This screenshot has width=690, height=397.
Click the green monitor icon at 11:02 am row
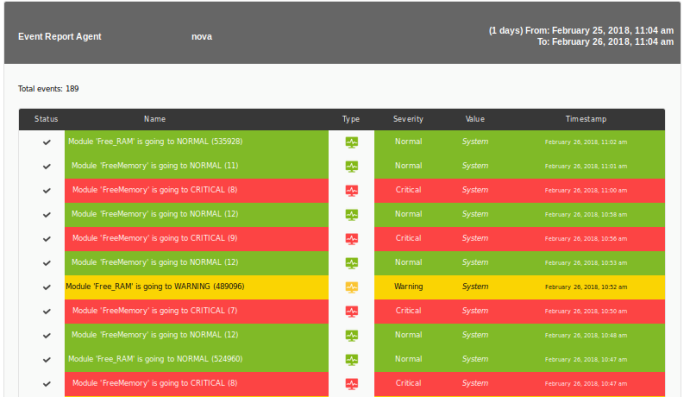coord(351,142)
